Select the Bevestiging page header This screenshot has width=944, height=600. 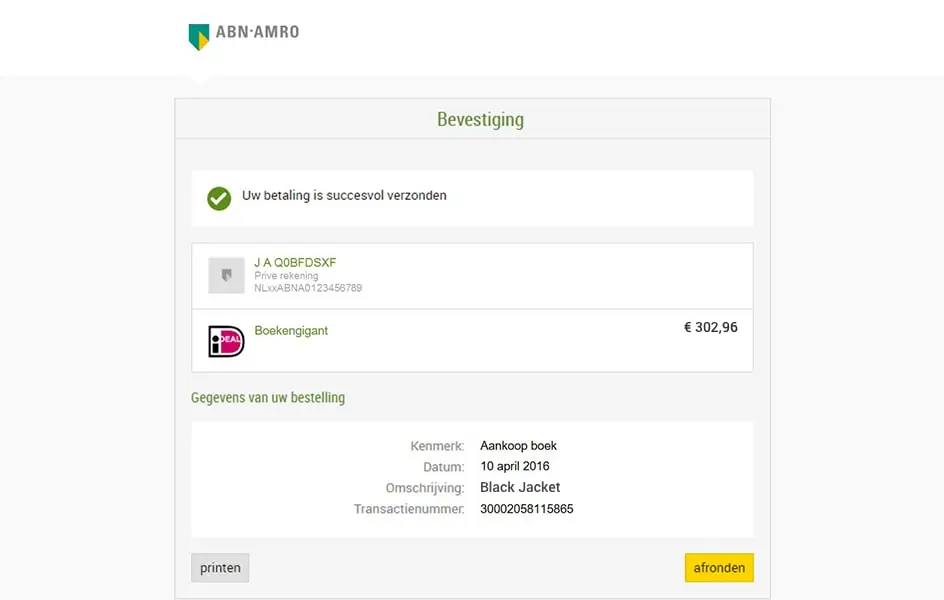[x=480, y=119]
